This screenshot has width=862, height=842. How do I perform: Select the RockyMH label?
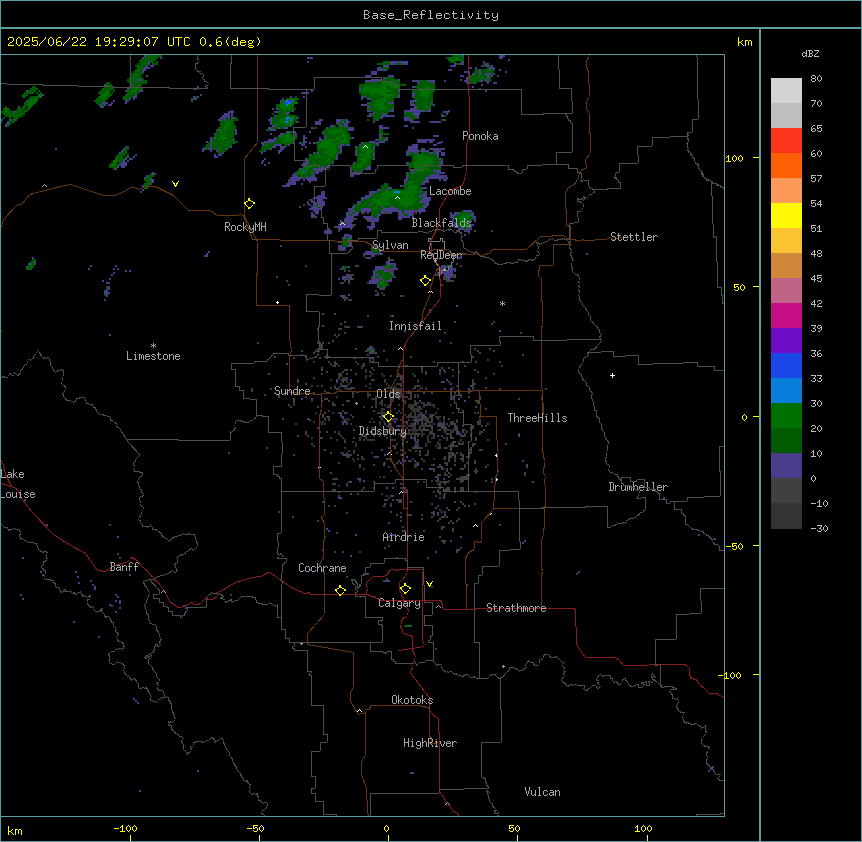pyautogui.click(x=245, y=227)
